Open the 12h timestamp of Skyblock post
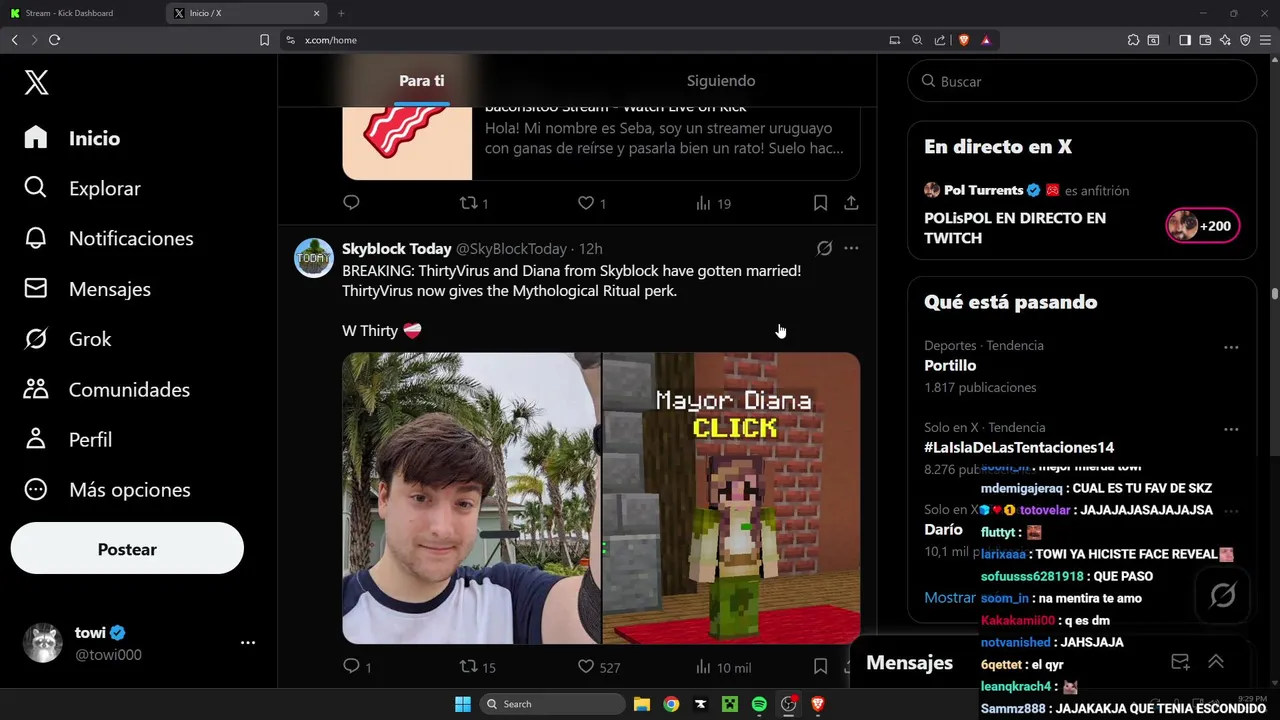Viewport: 1280px width, 720px height. coord(590,248)
